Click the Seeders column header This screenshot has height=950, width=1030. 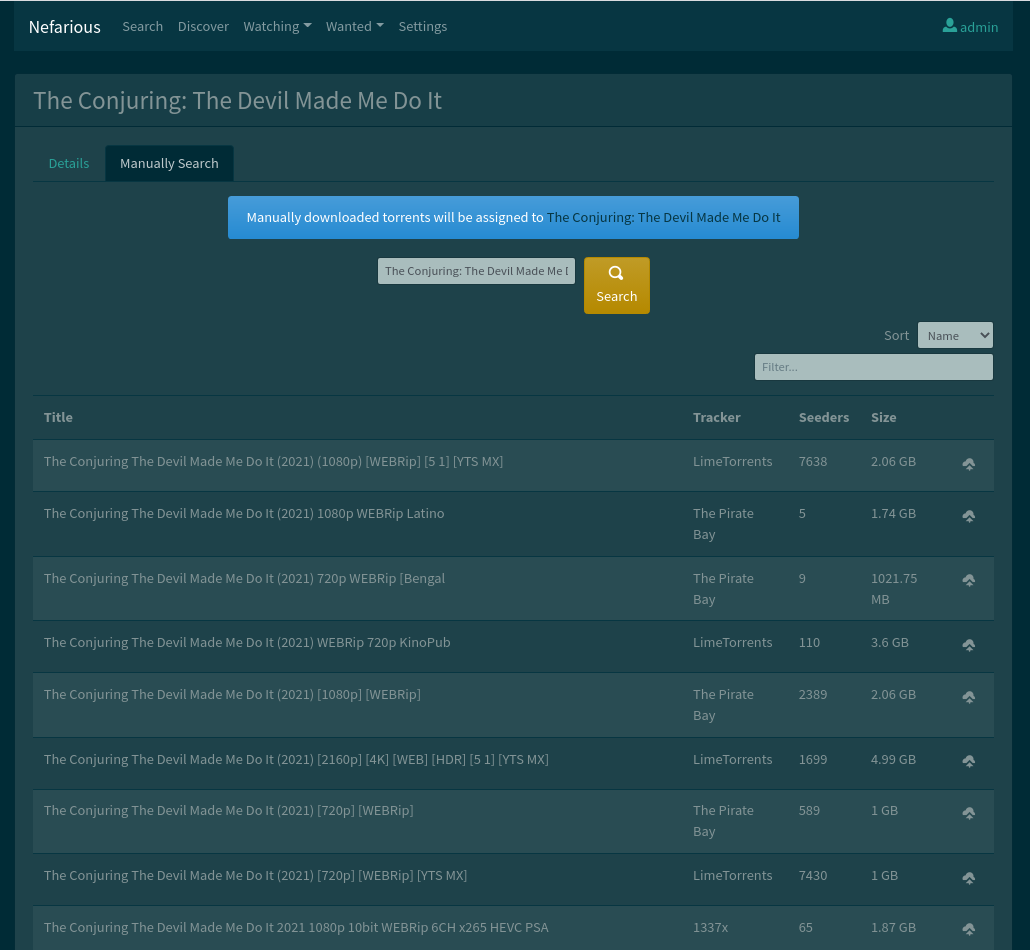(824, 417)
